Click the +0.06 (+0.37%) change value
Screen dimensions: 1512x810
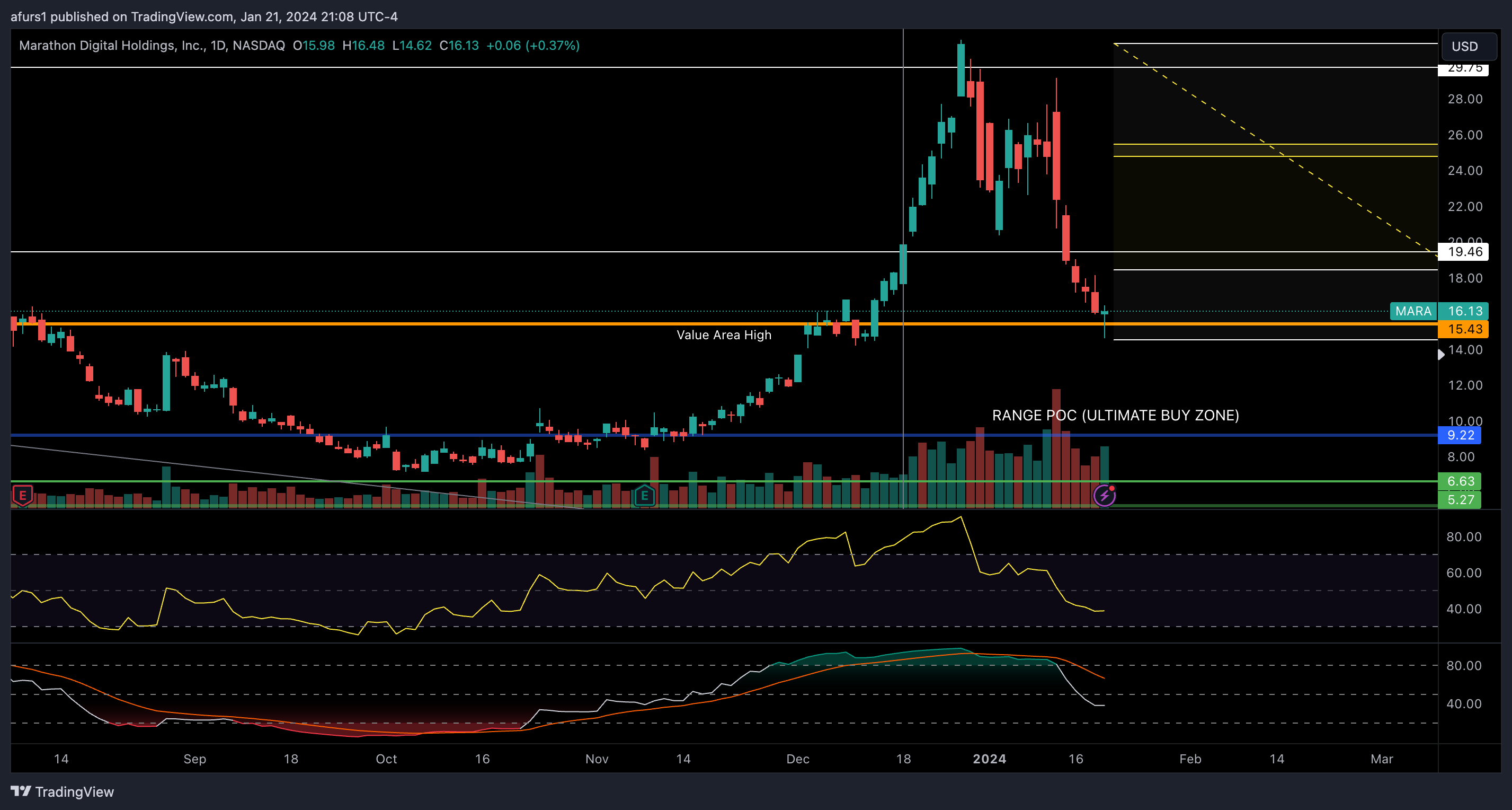point(533,45)
